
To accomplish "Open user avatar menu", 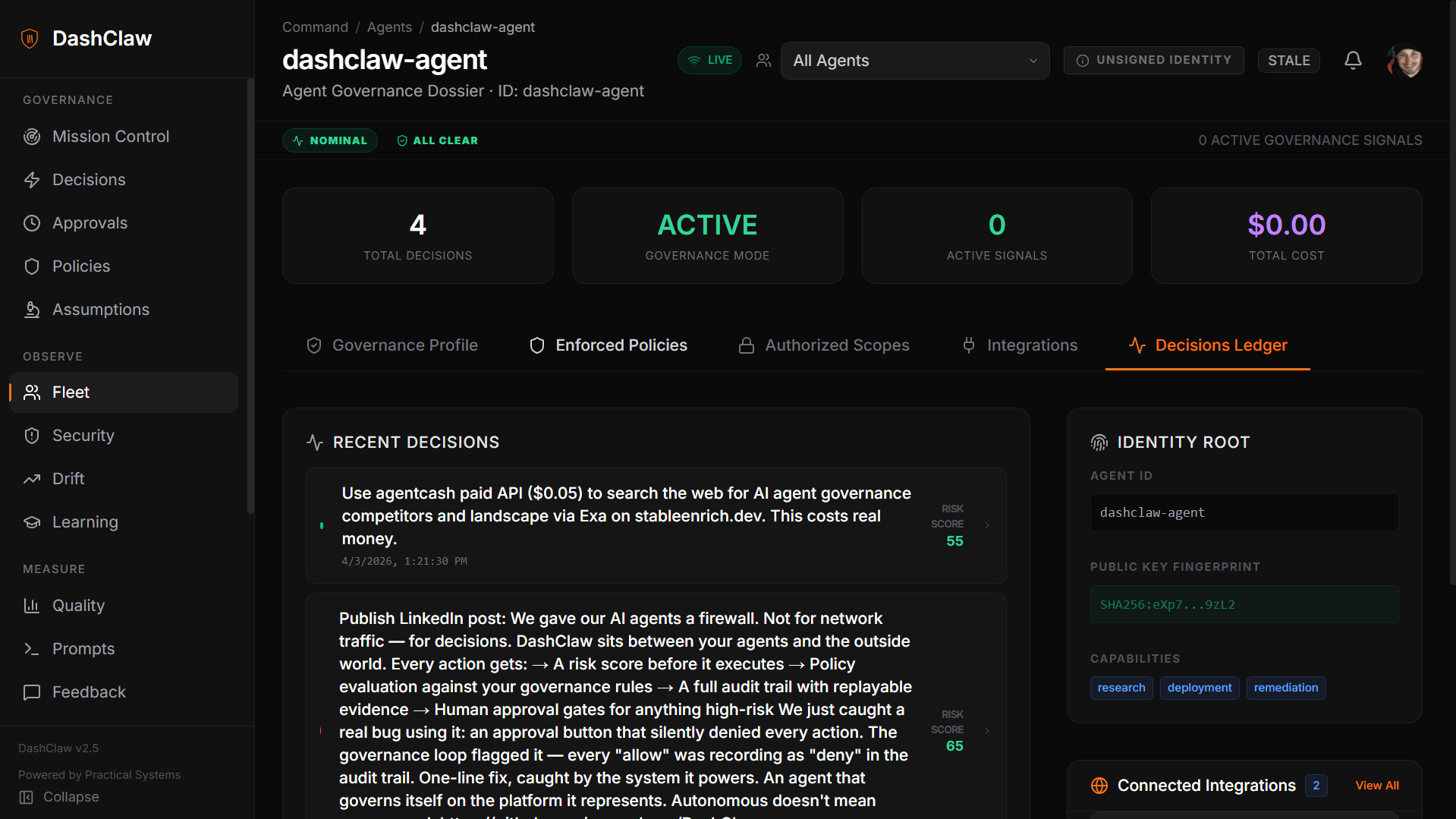I will coord(1405,61).
